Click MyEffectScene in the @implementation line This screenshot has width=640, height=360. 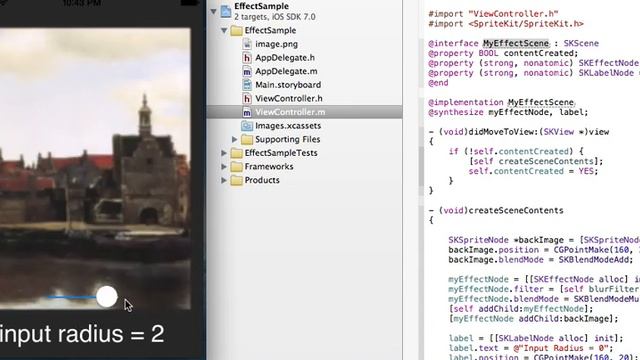point(541,102)
